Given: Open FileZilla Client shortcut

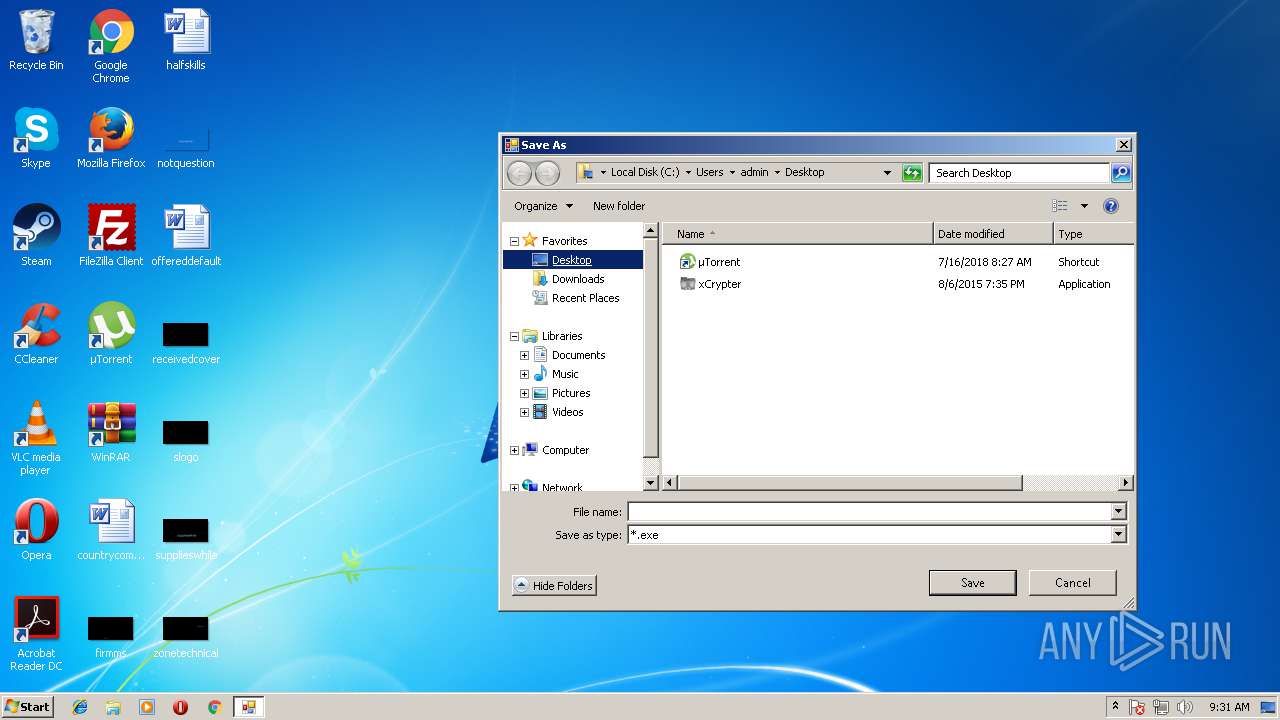Looking at the screenshot, I should click(111, 237).
